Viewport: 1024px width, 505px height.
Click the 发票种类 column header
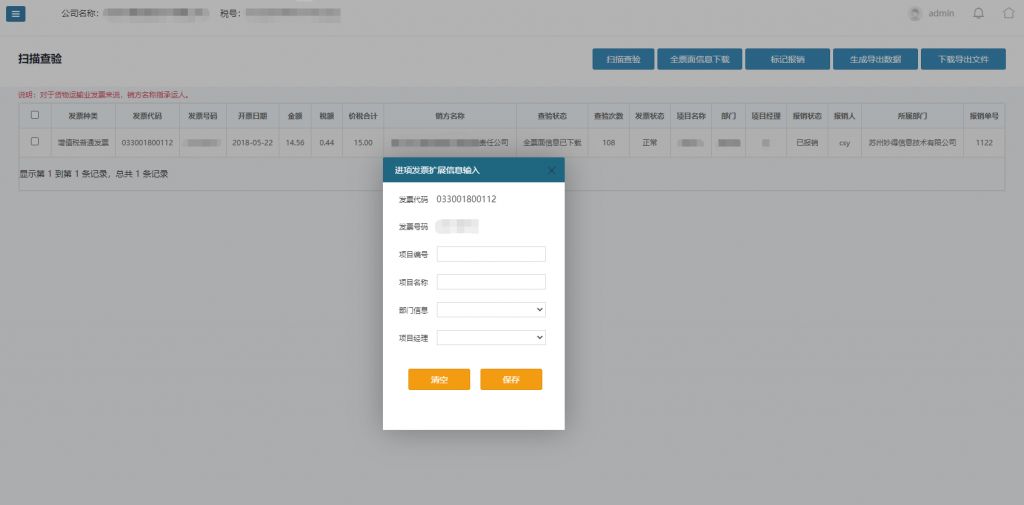point(83,116)
